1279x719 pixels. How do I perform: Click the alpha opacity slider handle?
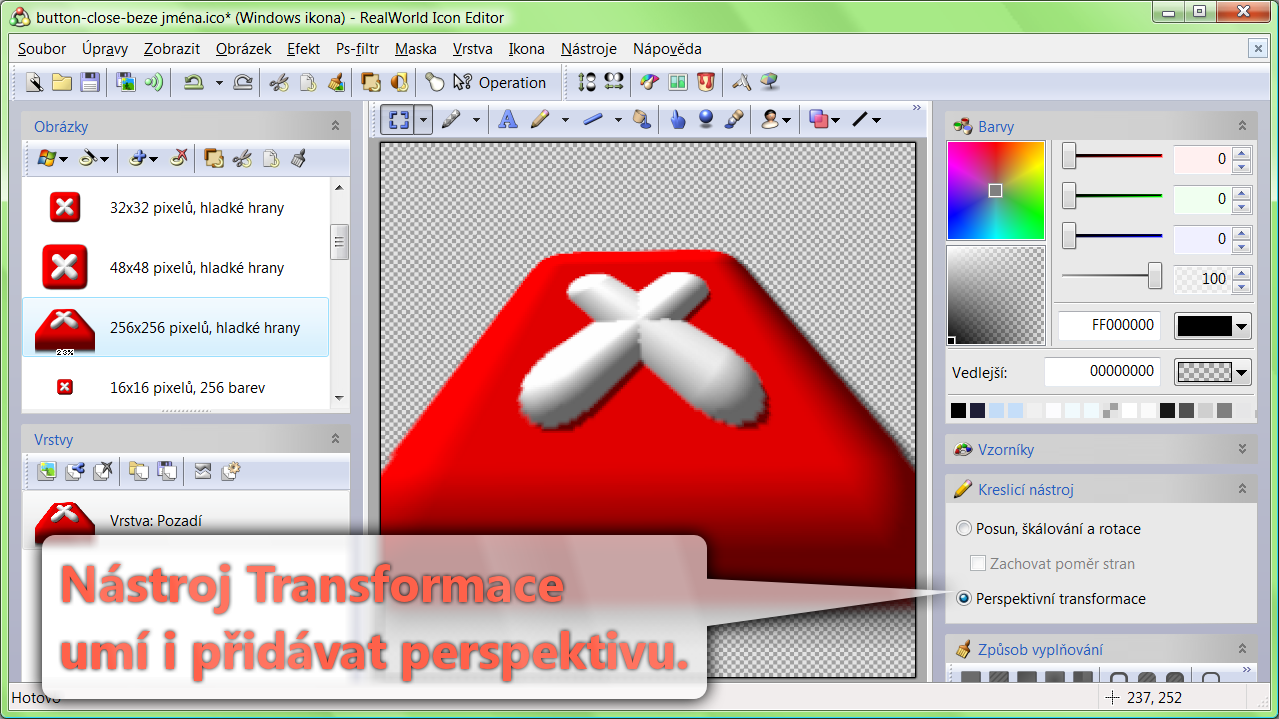[x=1155, y=277]
